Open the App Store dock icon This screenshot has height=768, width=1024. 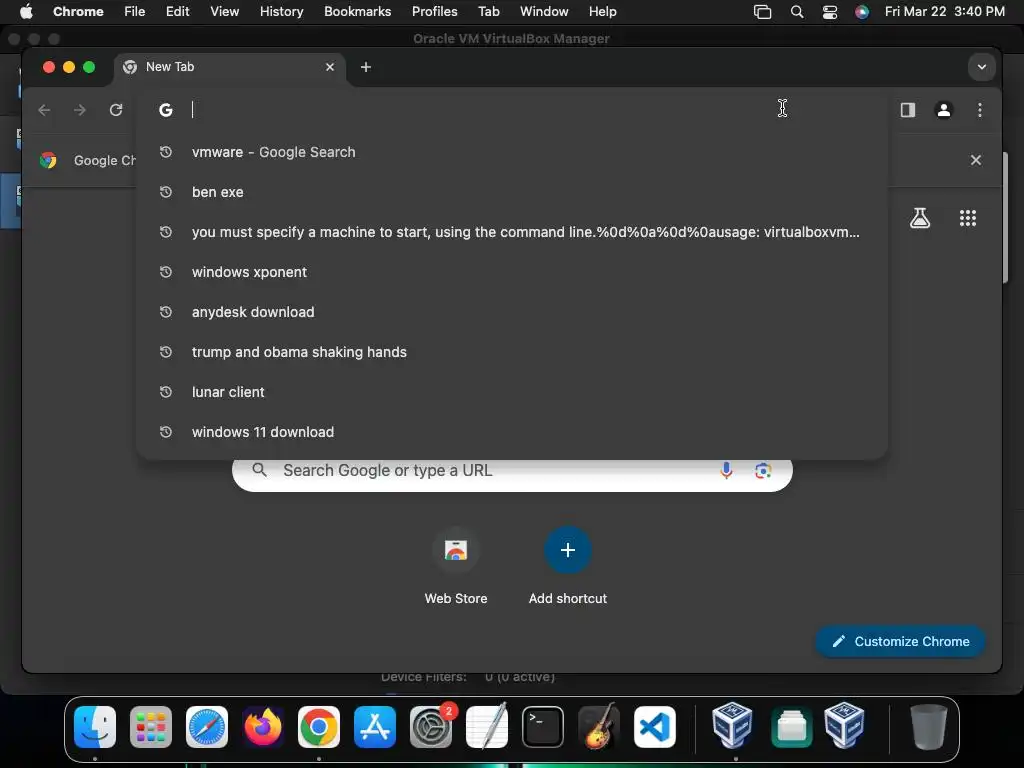click(375, 727)
